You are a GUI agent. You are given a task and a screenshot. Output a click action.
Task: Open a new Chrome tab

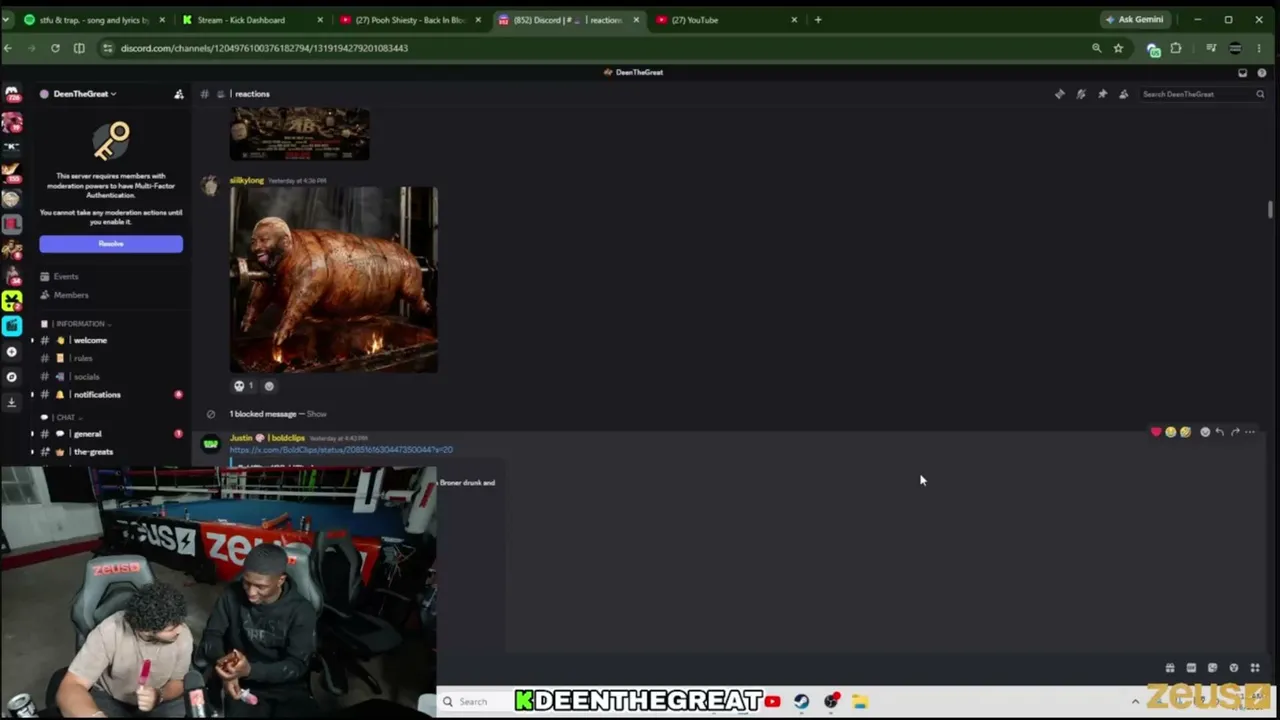[x=818, y=20]
